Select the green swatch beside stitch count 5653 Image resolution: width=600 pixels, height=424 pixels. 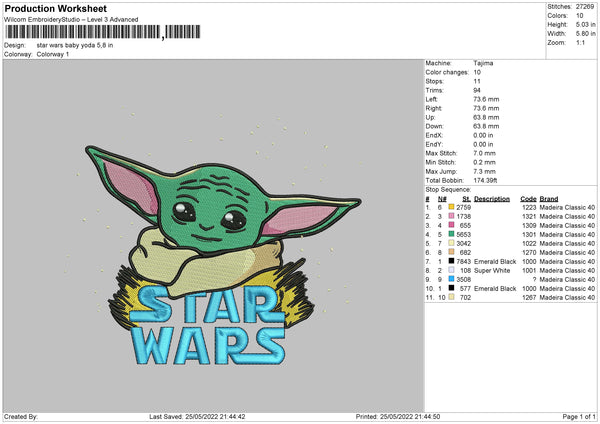pos(451,234)
